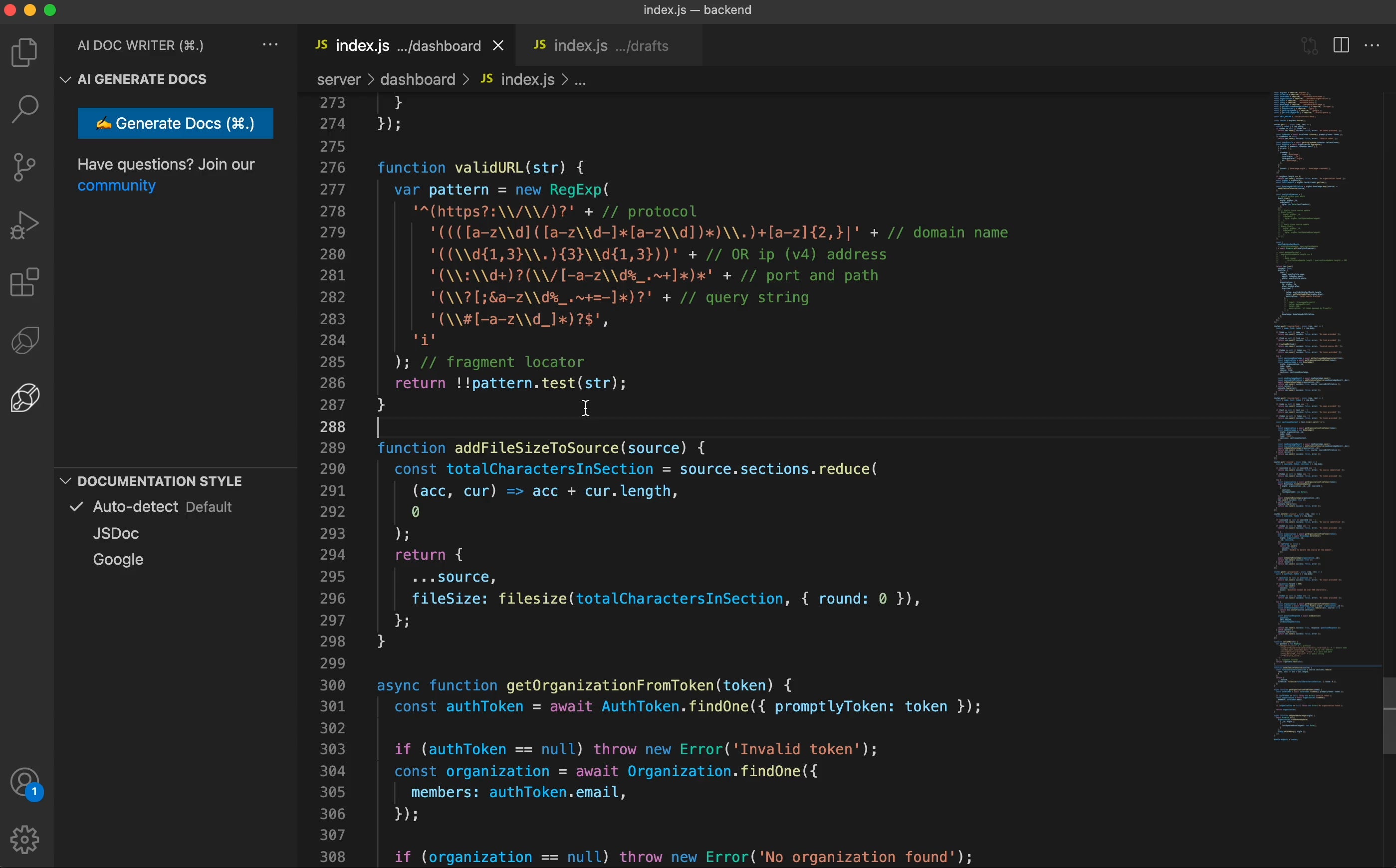Collapse the Documentation Style section
The height and width of the screenshot is (868, 1396).
[65, 481]
